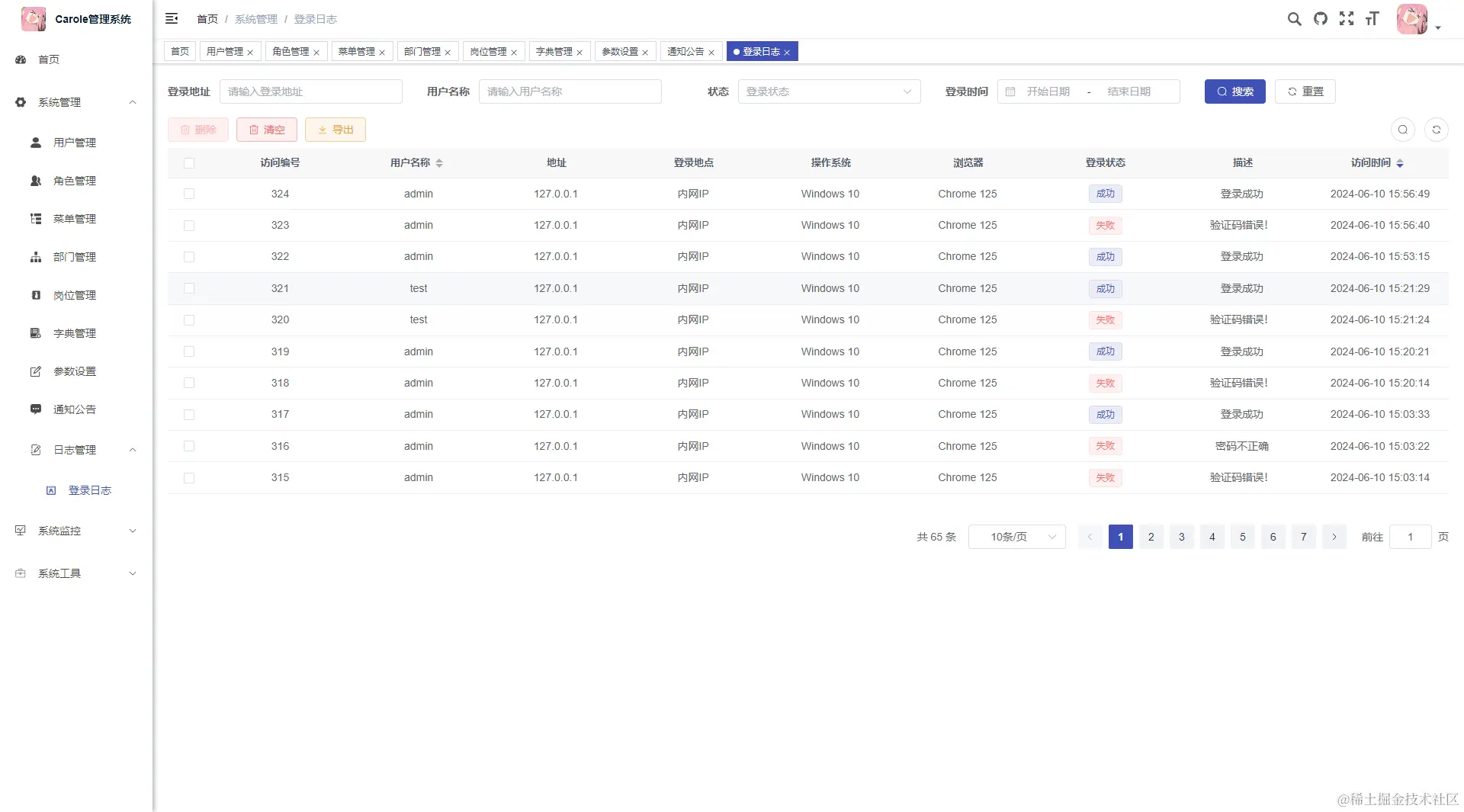Open 首页 in the sidebar
The height and width of the screenshot is (812, 1464).
(76, 59)
